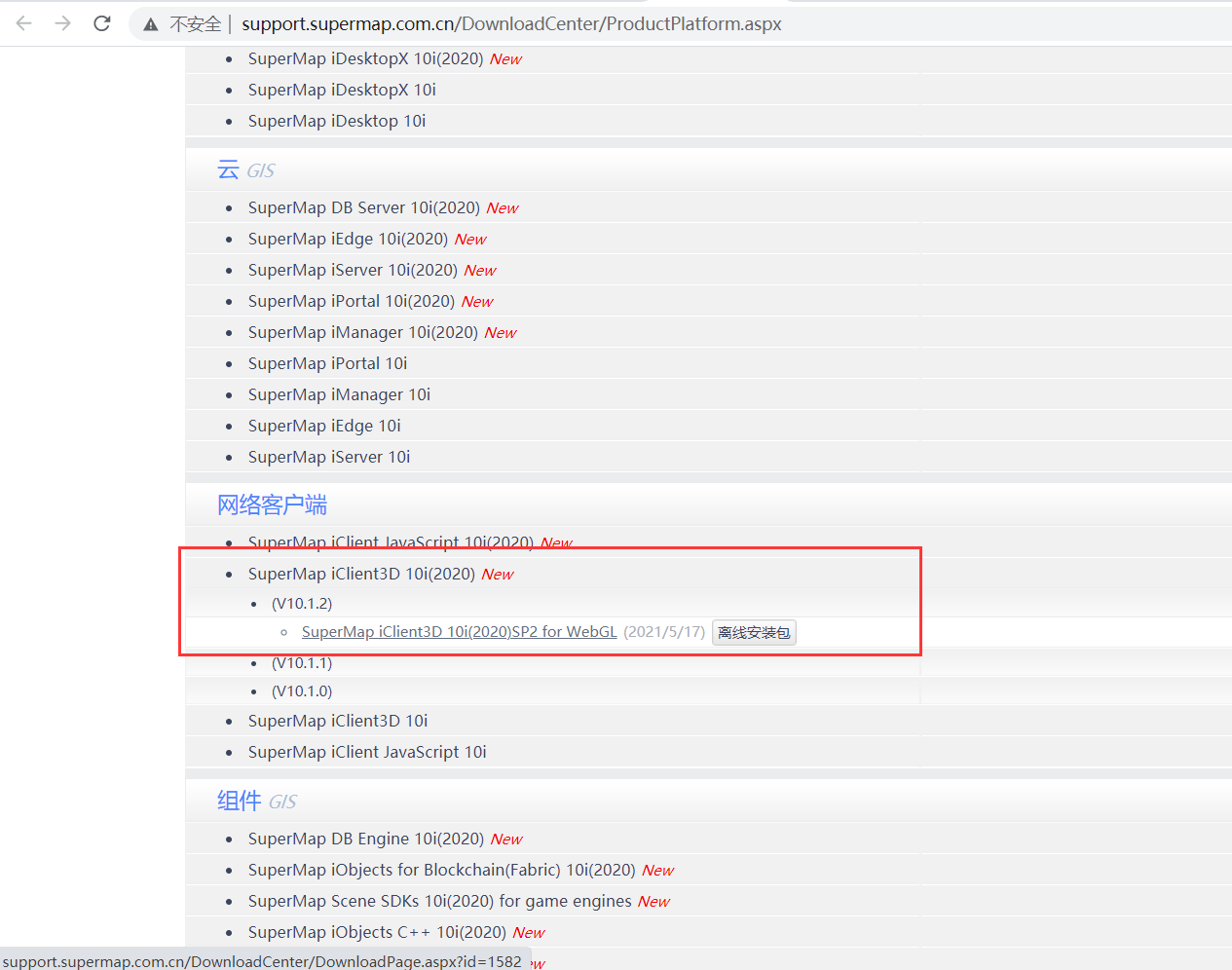Expand the SuperMap iDesktop 10i item
Screen dimensions: 1232x970
point(337,121)
